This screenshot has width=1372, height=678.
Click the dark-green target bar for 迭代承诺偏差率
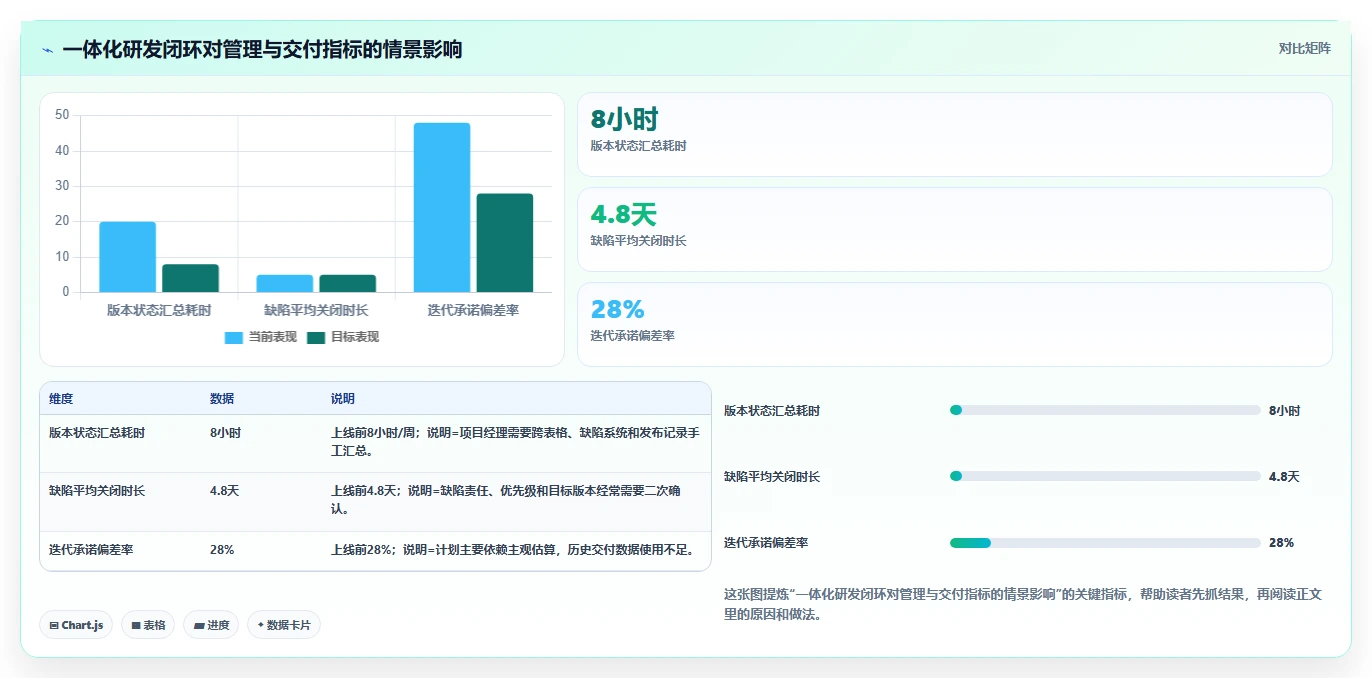click(505, 243)
